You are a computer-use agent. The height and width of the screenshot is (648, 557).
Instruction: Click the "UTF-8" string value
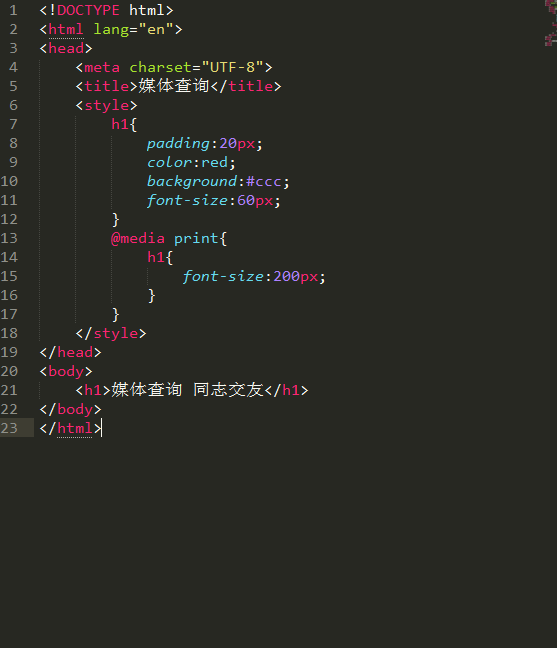pos(233,67)
